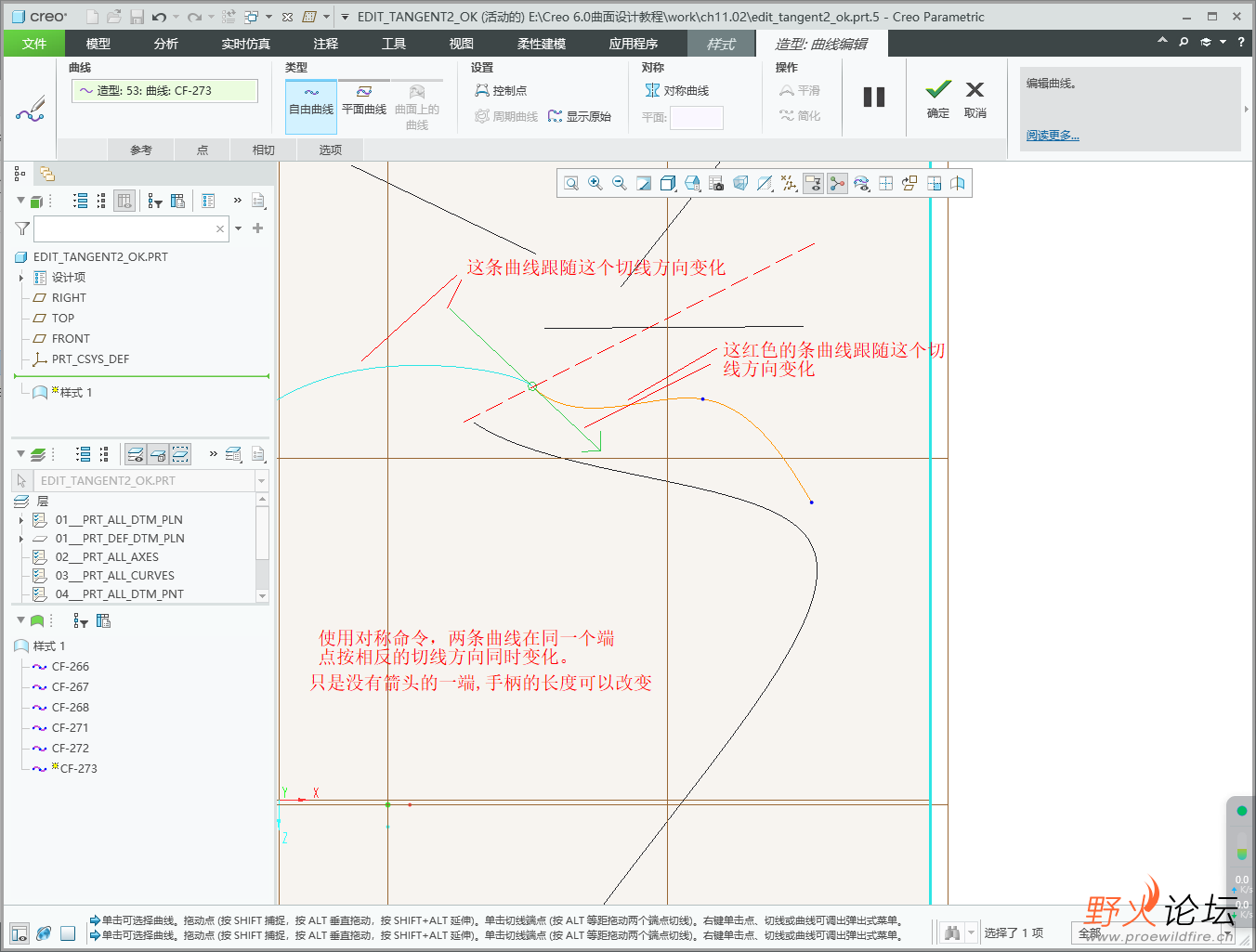This screenshot has width=1256, height=952.
Task: Click the Save disk icon in quick access toolbar
Action: pos(137,17)
